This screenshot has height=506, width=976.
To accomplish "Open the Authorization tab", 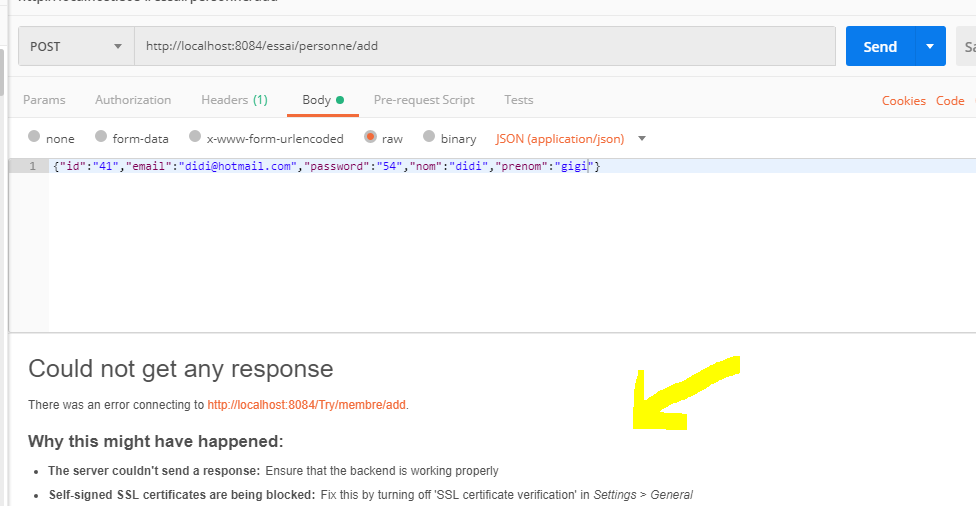I will point(133,100).
